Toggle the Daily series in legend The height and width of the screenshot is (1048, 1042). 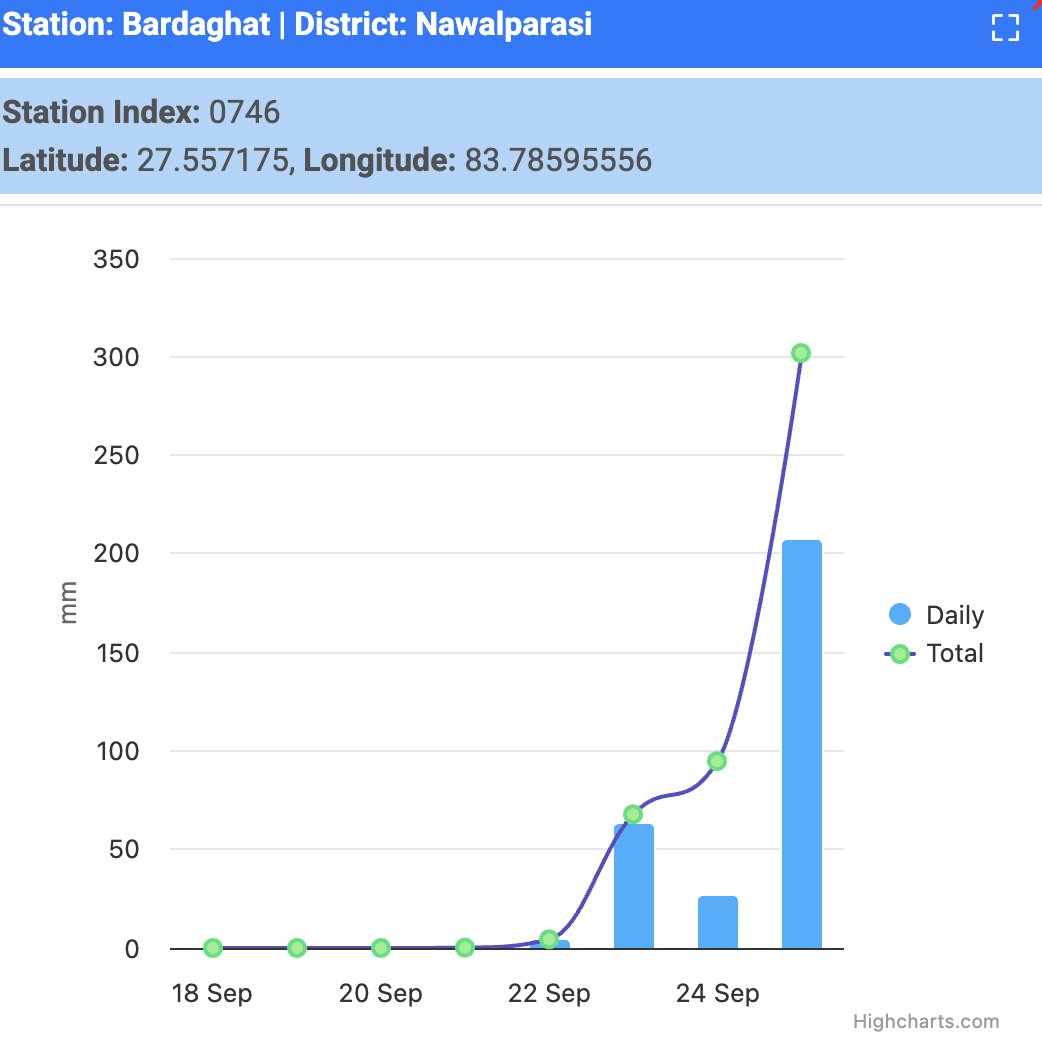(x=936, y=614)
